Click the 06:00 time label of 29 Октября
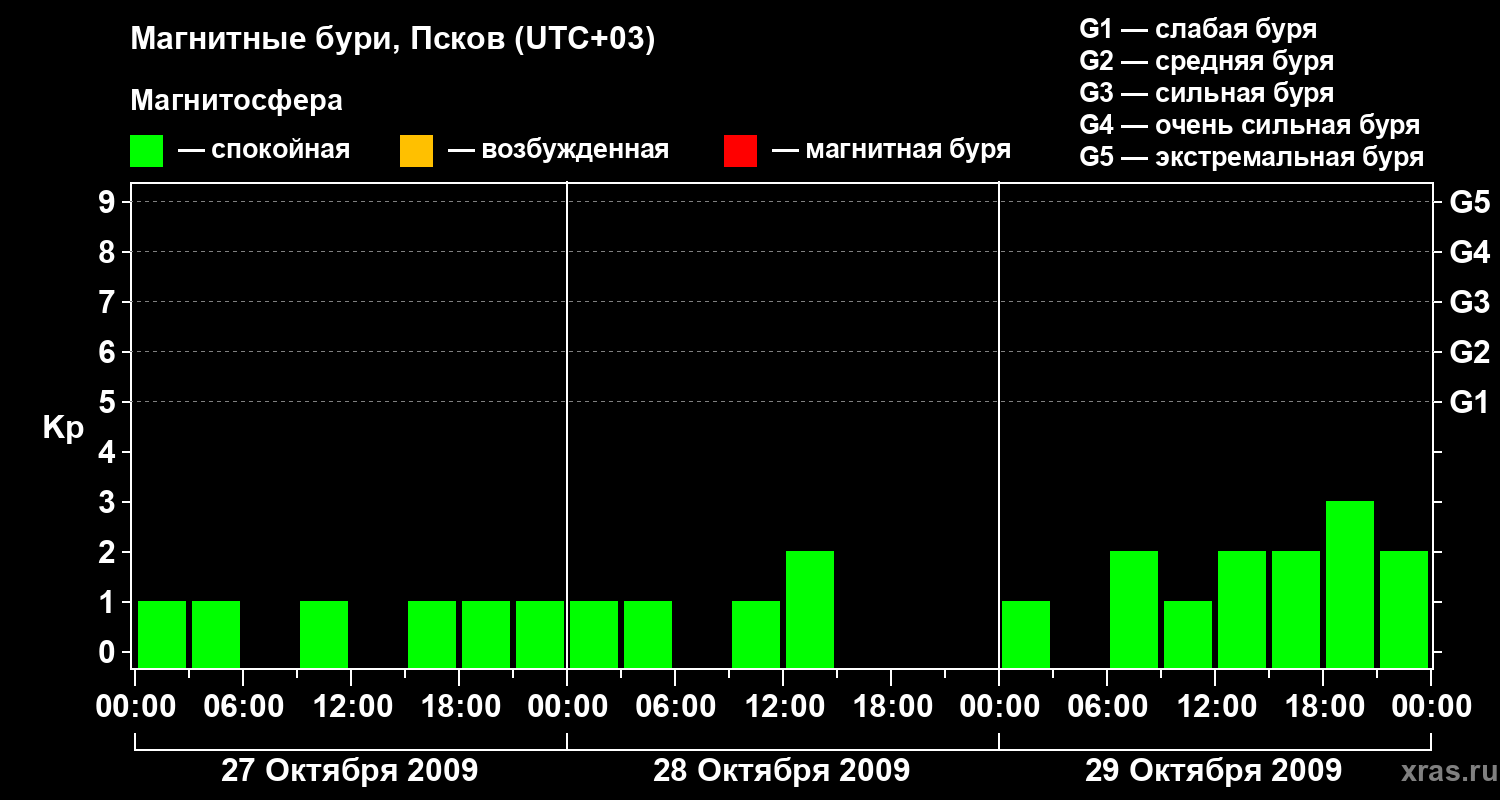The height and width of the screenshot is (800, 1500). point(1107,707)
